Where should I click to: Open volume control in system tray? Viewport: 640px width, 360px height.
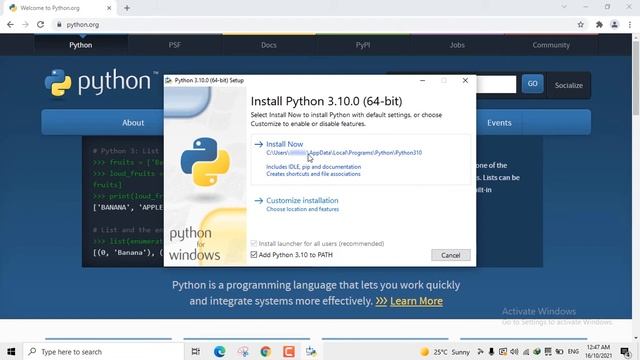514,351
